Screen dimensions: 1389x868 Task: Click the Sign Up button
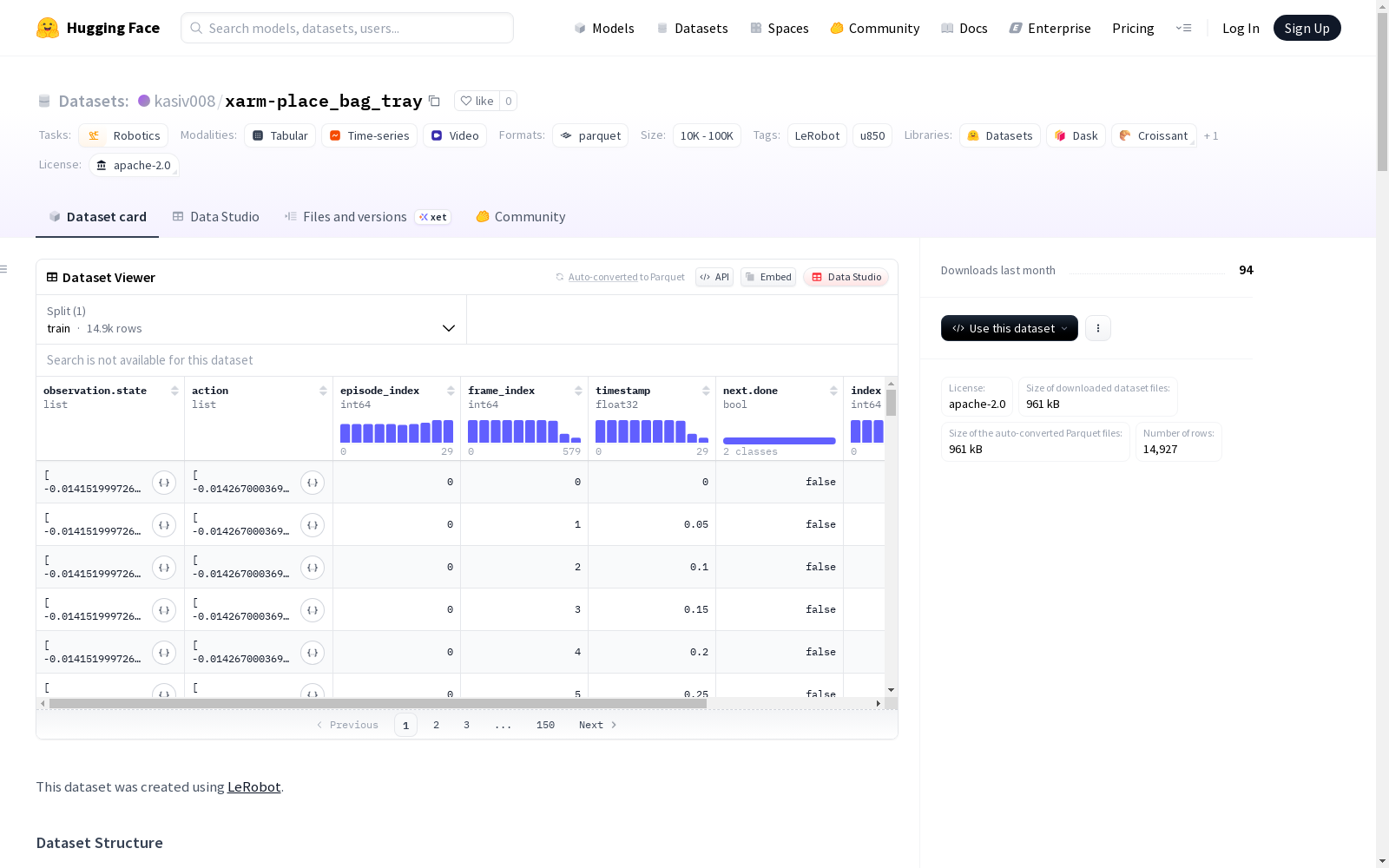pyautogui.click(x=1307, y=28)
